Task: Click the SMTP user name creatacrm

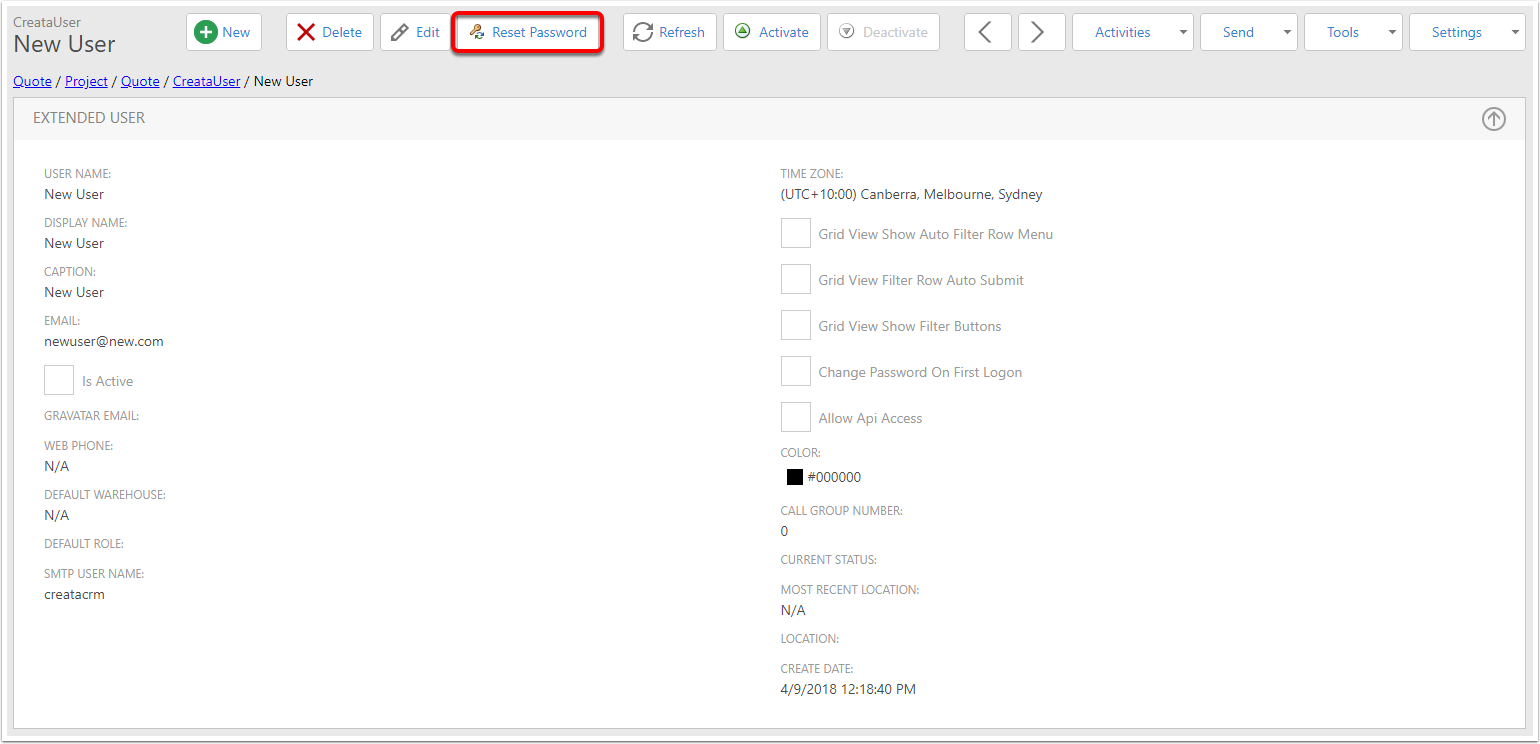Action: point(74,594)
